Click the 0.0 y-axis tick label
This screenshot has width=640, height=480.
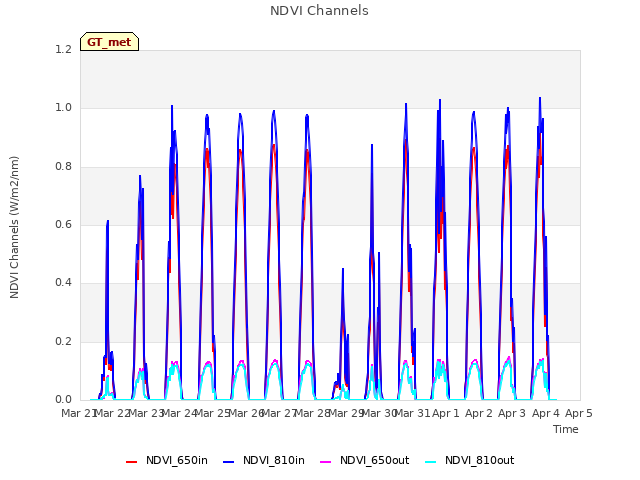63,399
